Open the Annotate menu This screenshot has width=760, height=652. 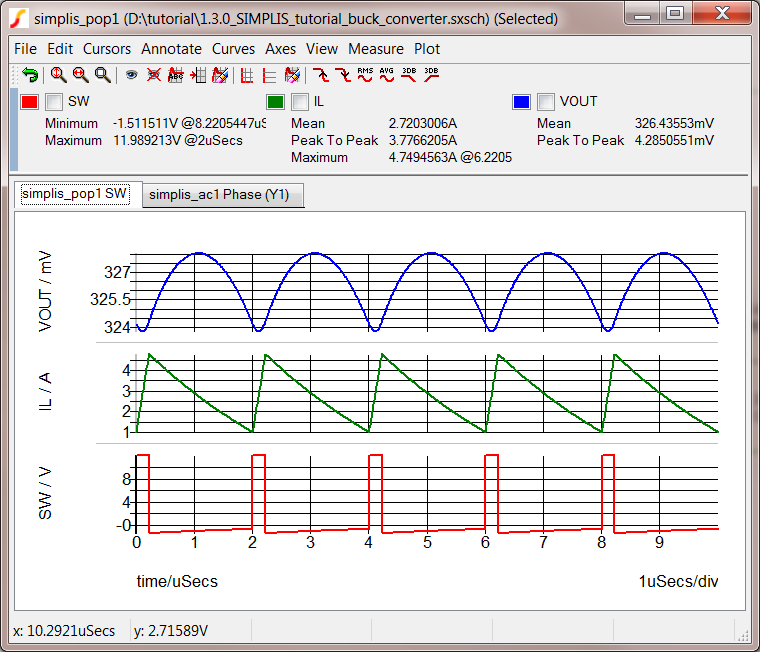[172, 49]
